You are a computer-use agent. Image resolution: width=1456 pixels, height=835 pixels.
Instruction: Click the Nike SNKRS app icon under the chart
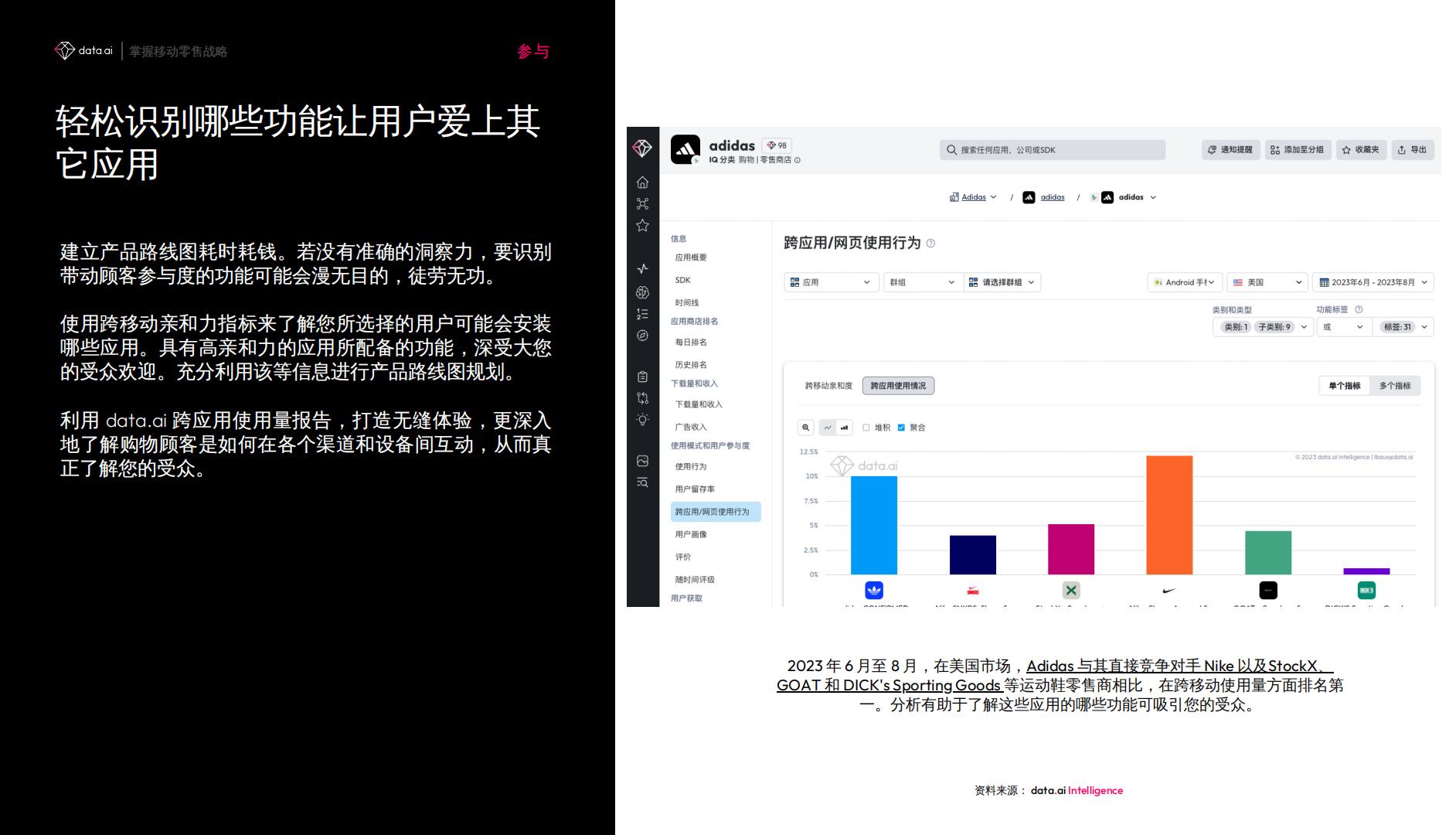point(973,591)
